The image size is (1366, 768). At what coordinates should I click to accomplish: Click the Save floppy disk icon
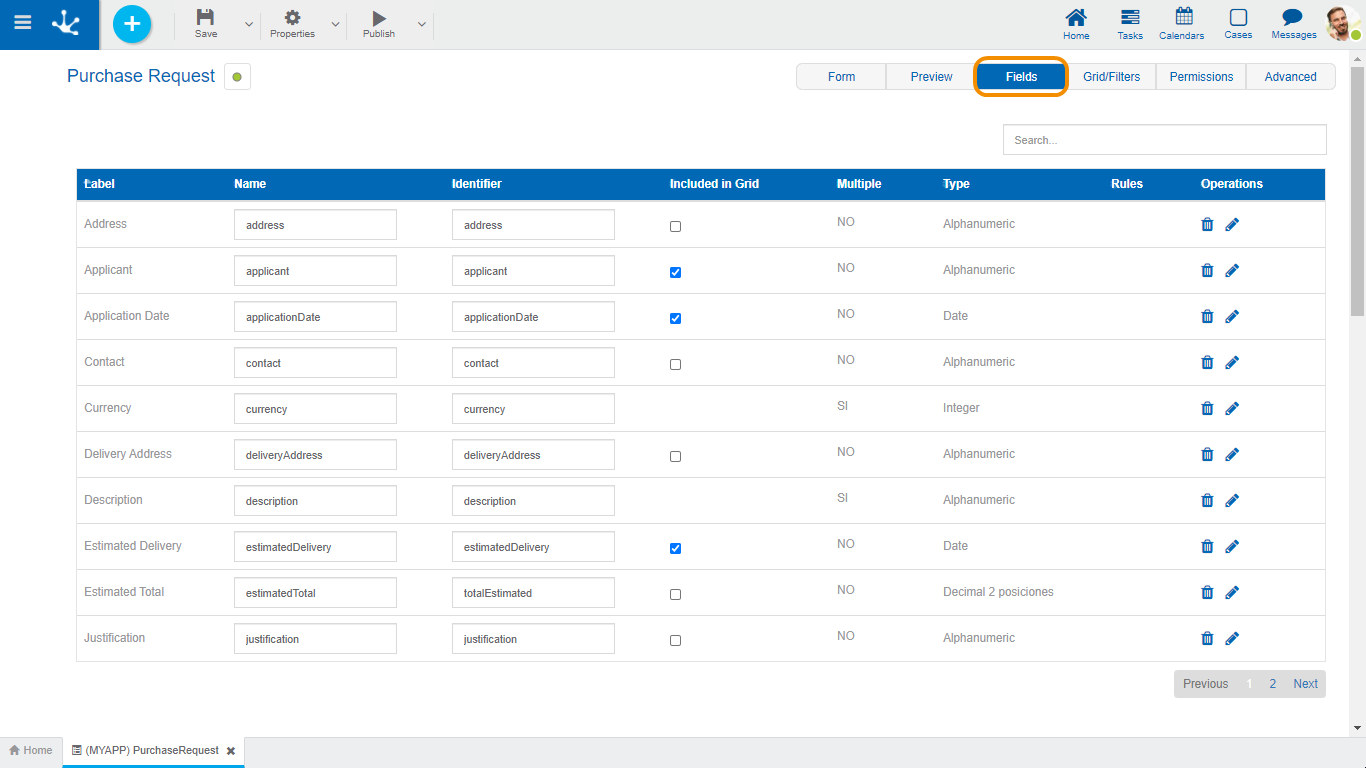(x=205, y=18)
